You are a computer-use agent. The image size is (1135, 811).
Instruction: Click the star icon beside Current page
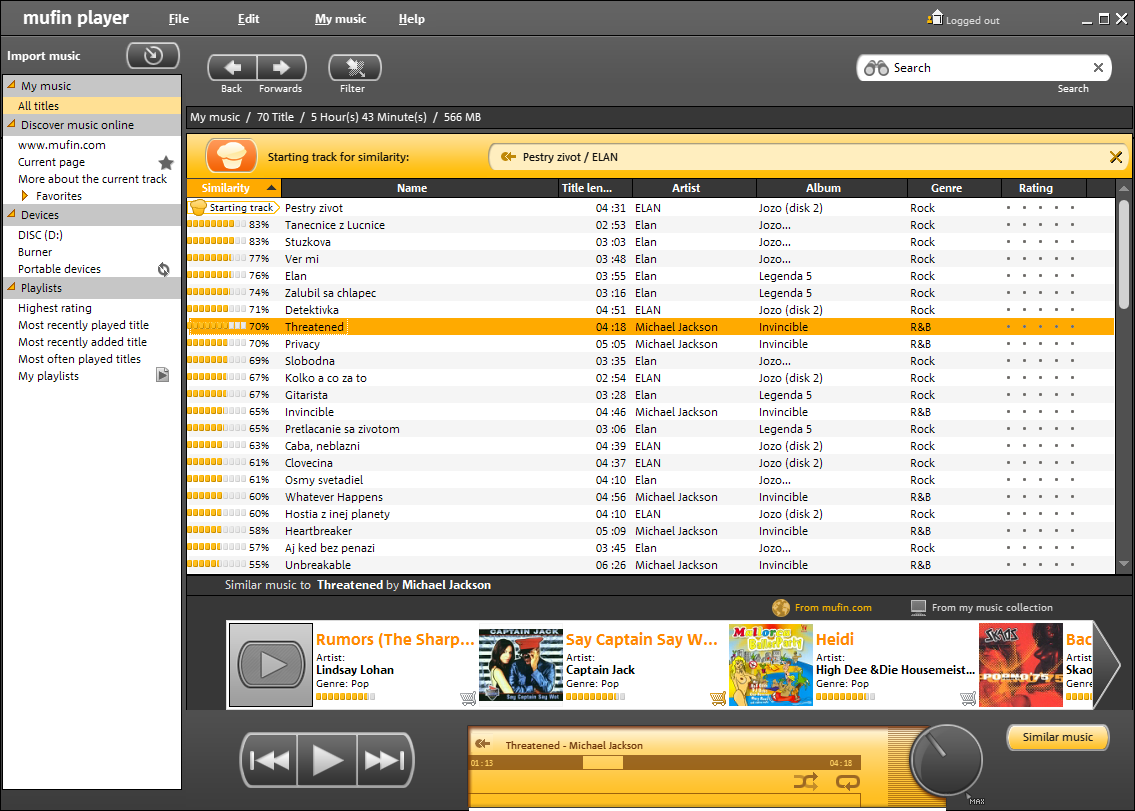tap(166, 162)
